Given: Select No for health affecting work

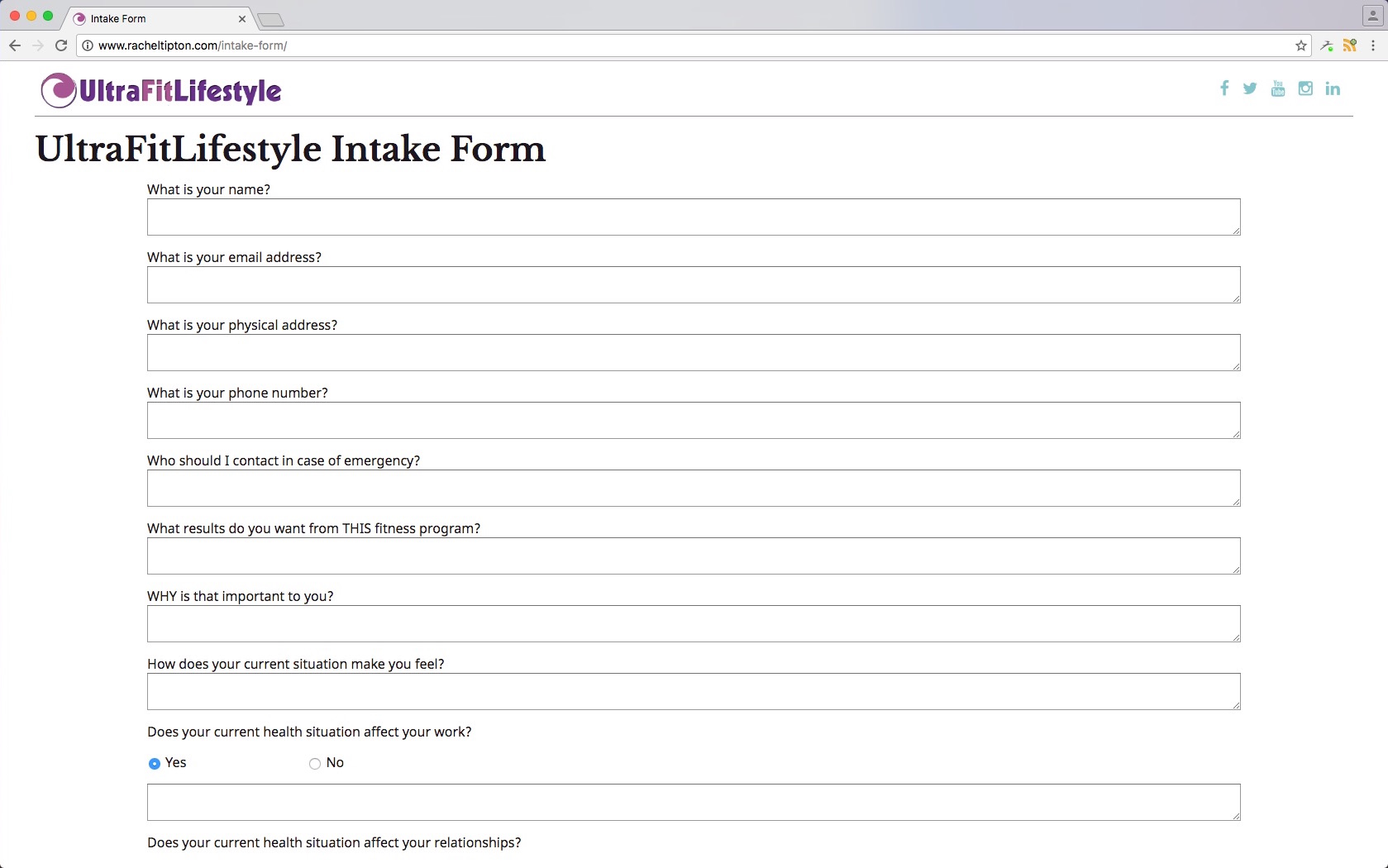Looking at the screenshot, I should pyautogui.click(x=315, y=764).
